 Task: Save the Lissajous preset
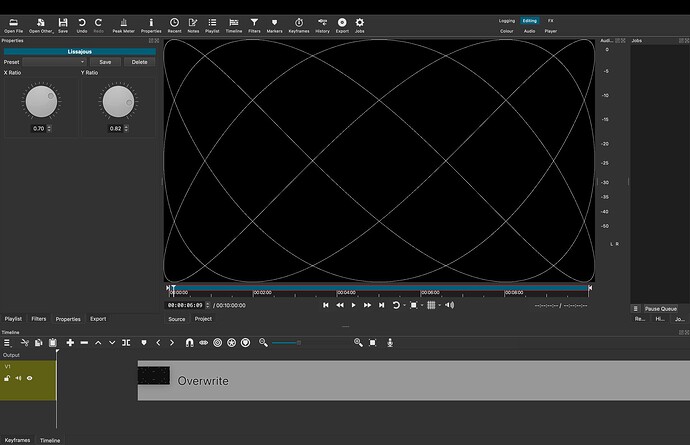tap(105, 62)
